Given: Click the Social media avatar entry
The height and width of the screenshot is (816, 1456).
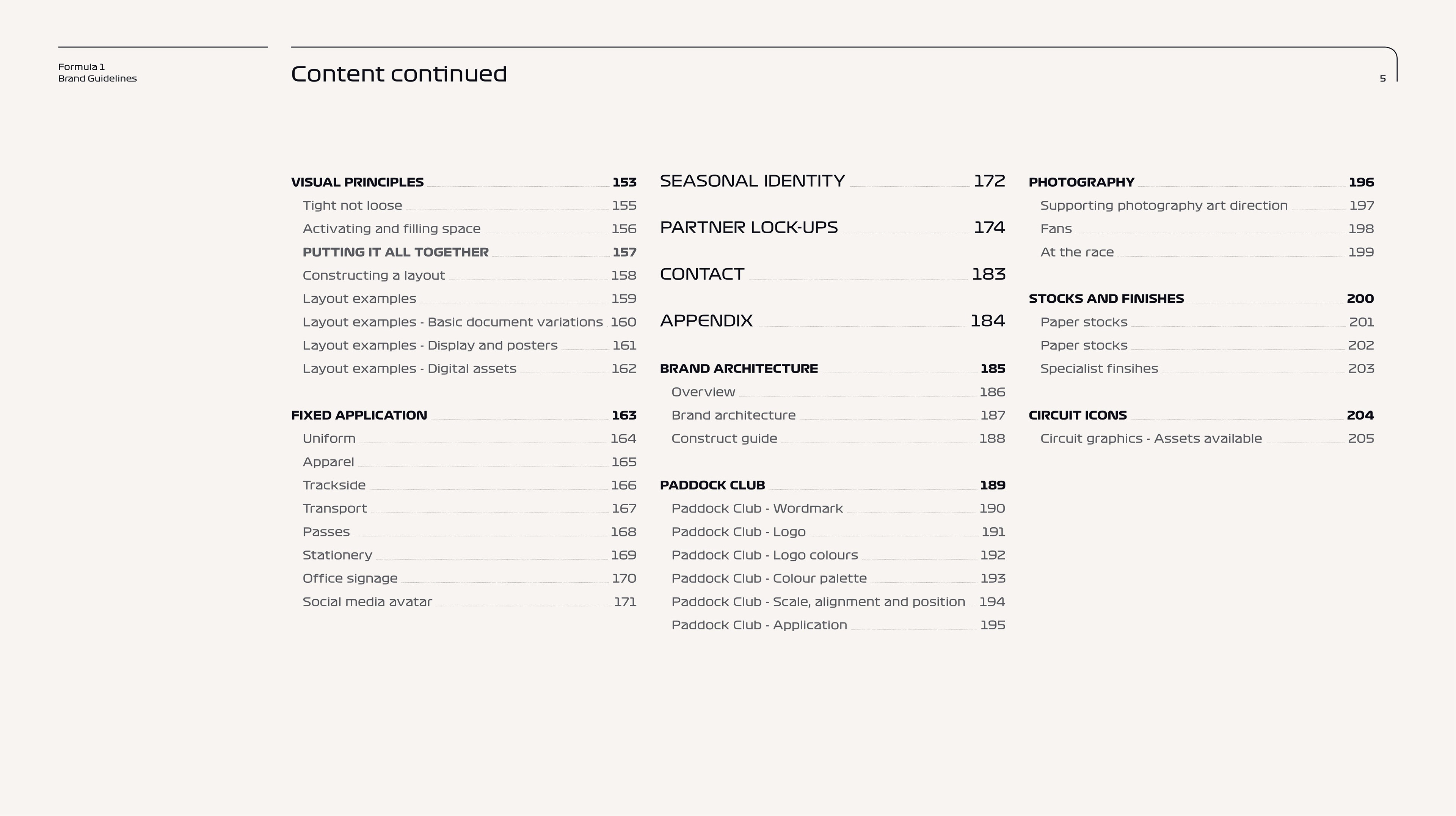Looking at the screenshot, I should tap(367, 602).
